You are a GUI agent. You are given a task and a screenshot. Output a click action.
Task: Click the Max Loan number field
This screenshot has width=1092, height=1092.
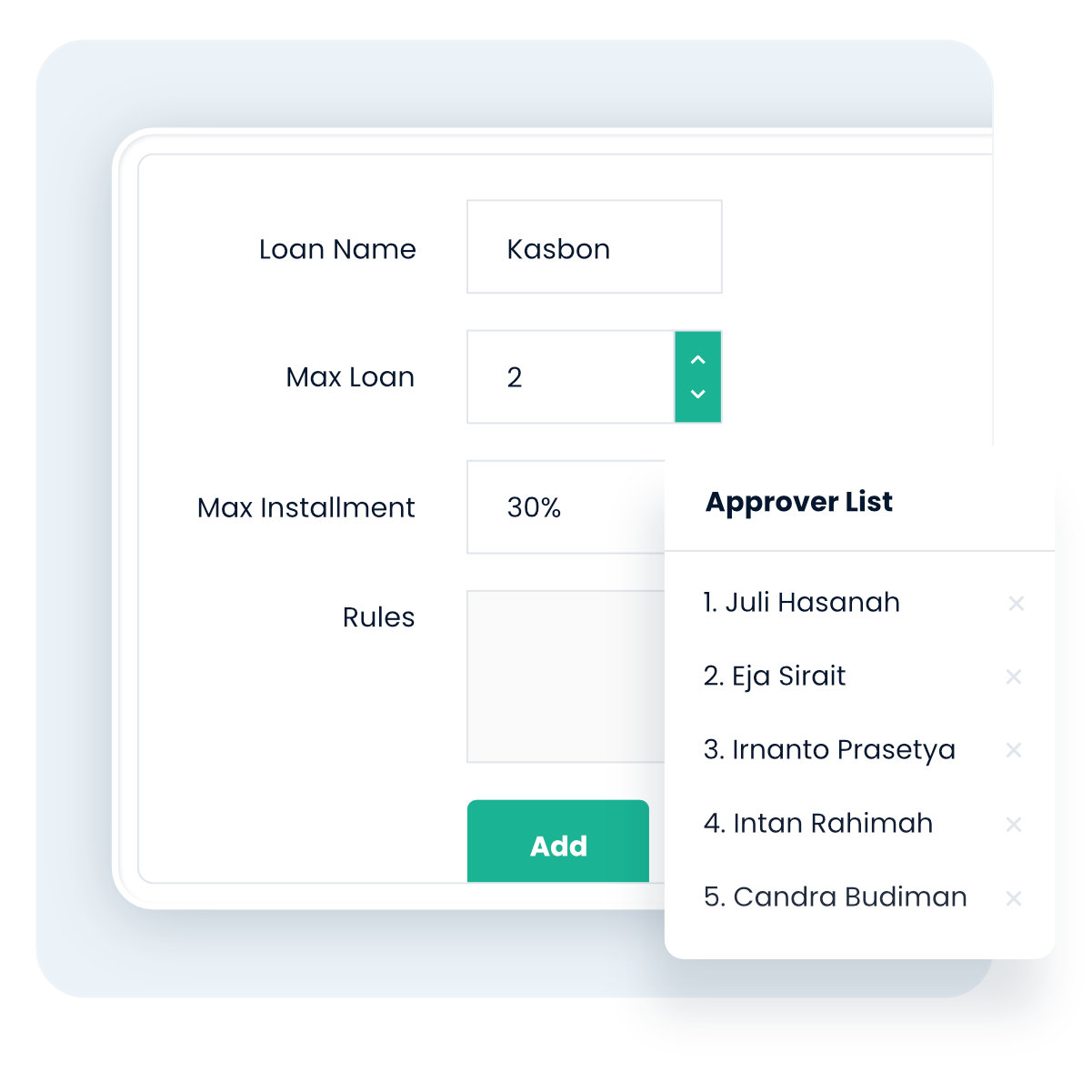[571, 377]
